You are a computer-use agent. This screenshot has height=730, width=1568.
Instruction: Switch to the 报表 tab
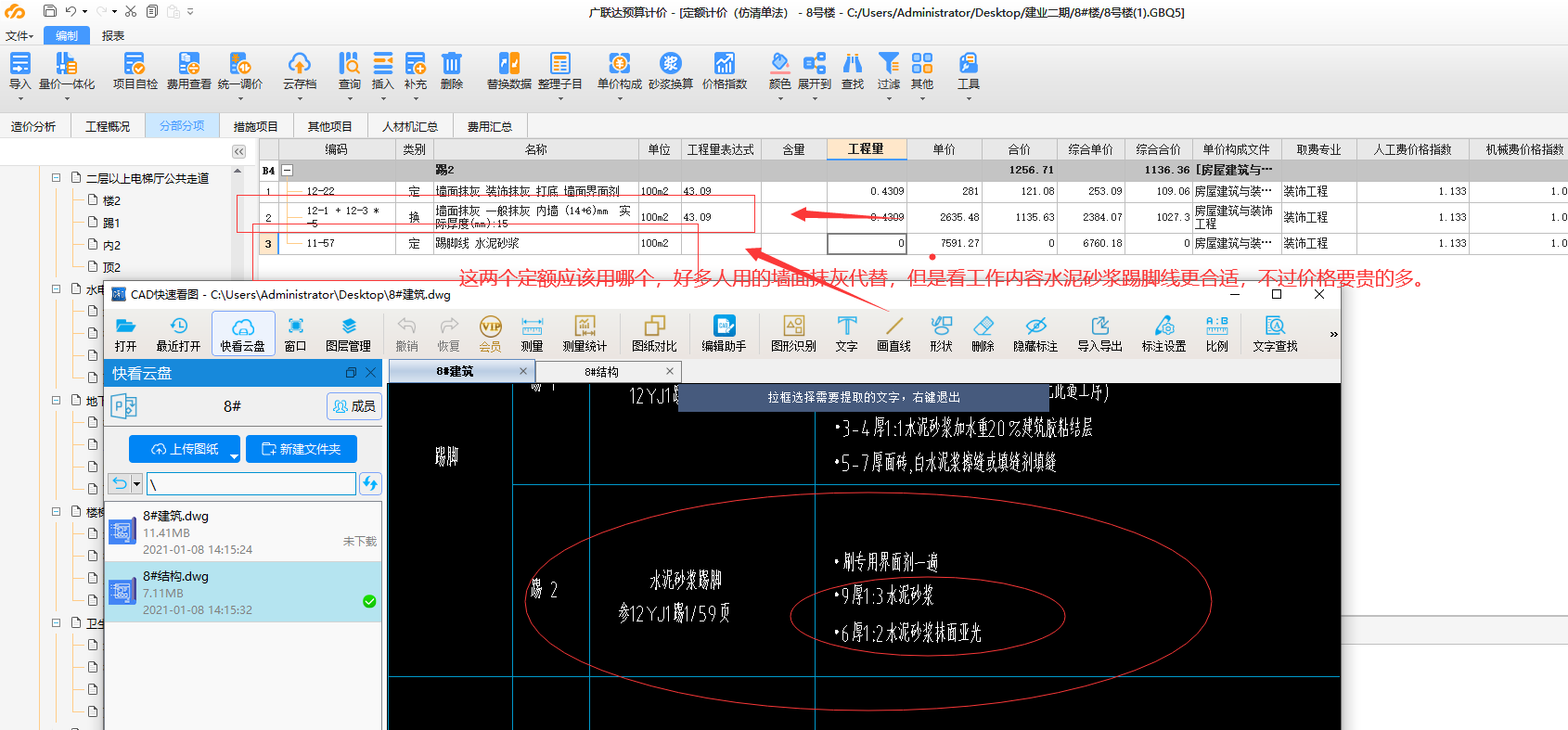pos(113,35)
